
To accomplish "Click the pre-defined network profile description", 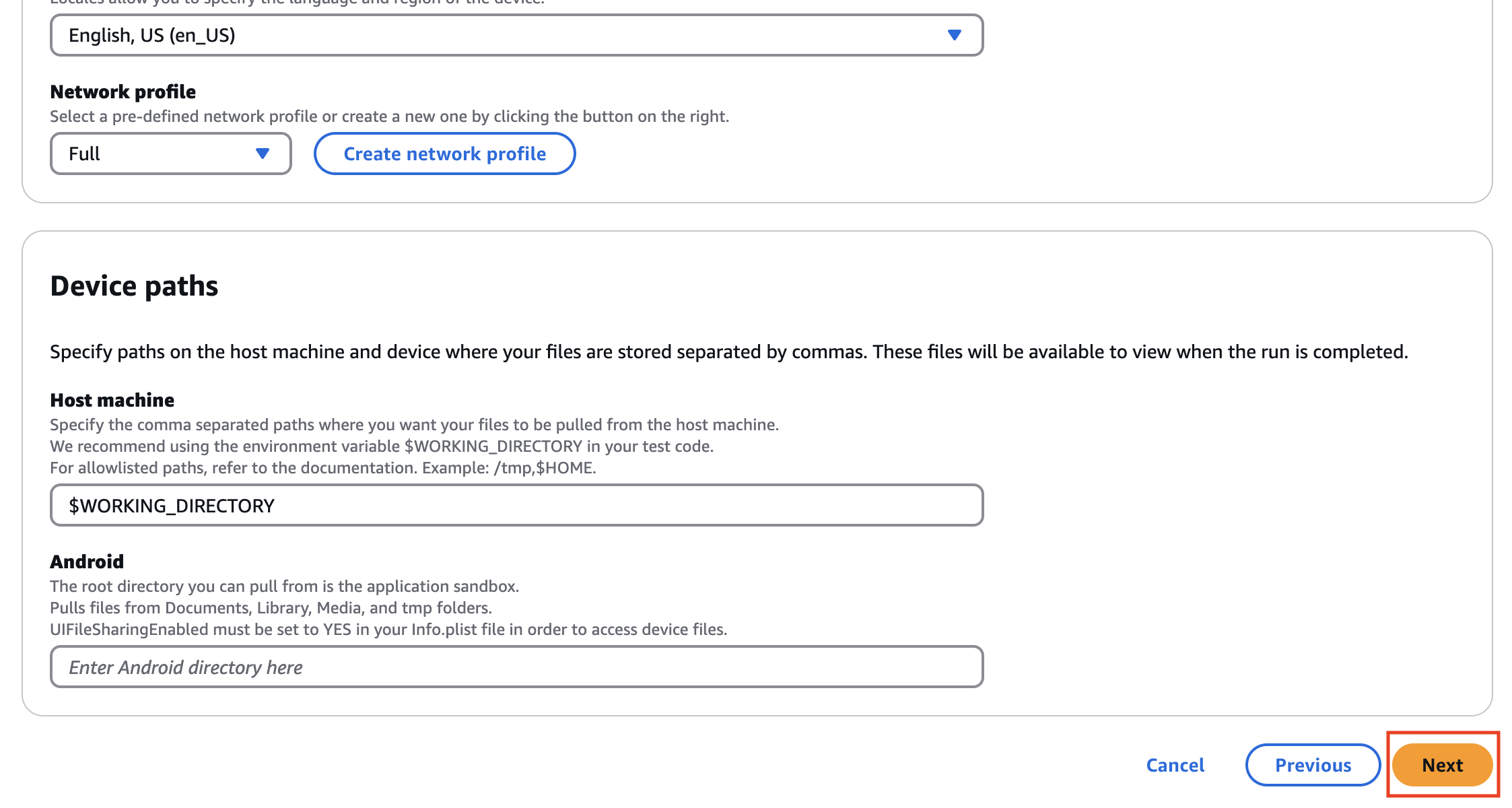I will click(x=390, y=116).
